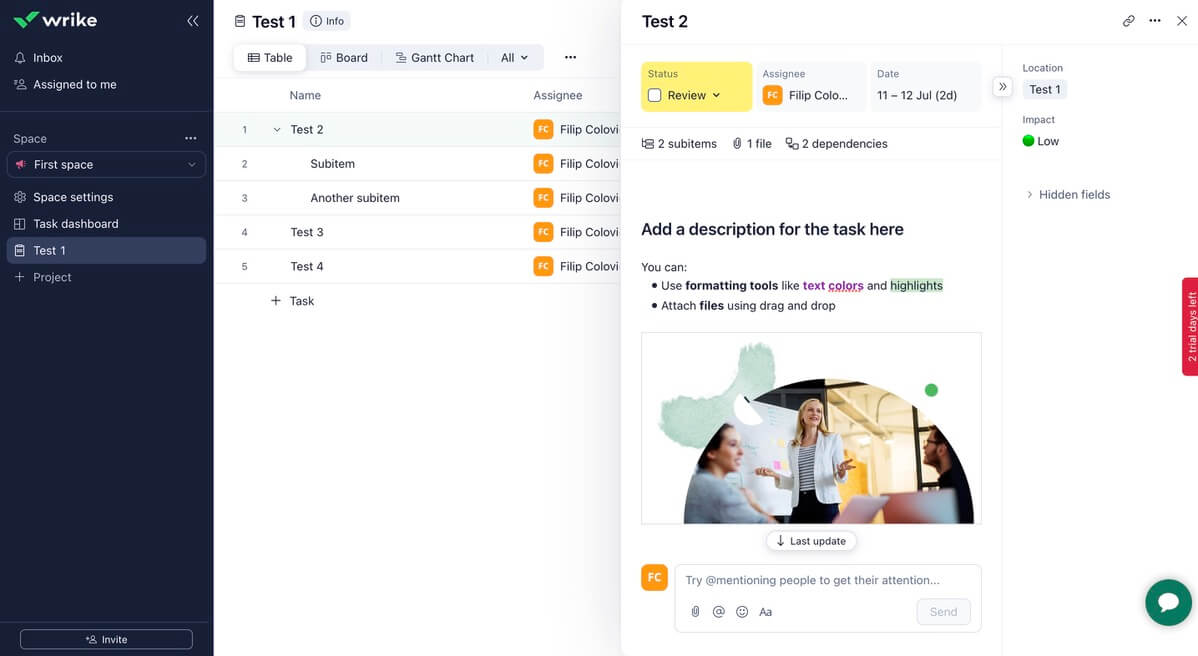The width and height of the screenshot is (1198, 656).
Task: Open the All filter dropdown
Action: click(x=514, y=57)
